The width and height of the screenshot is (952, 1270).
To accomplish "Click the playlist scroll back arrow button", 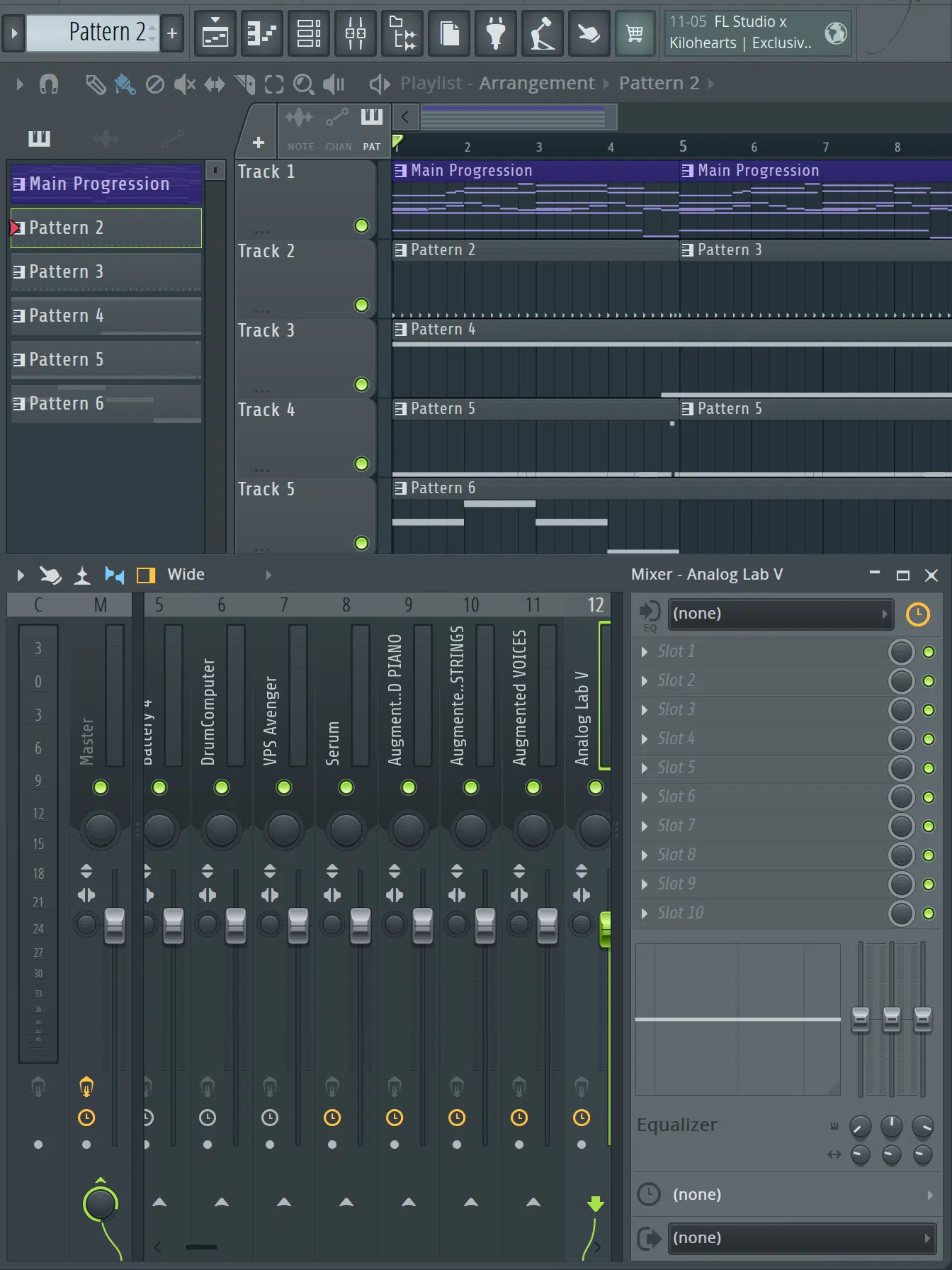I will pos(405,118).
